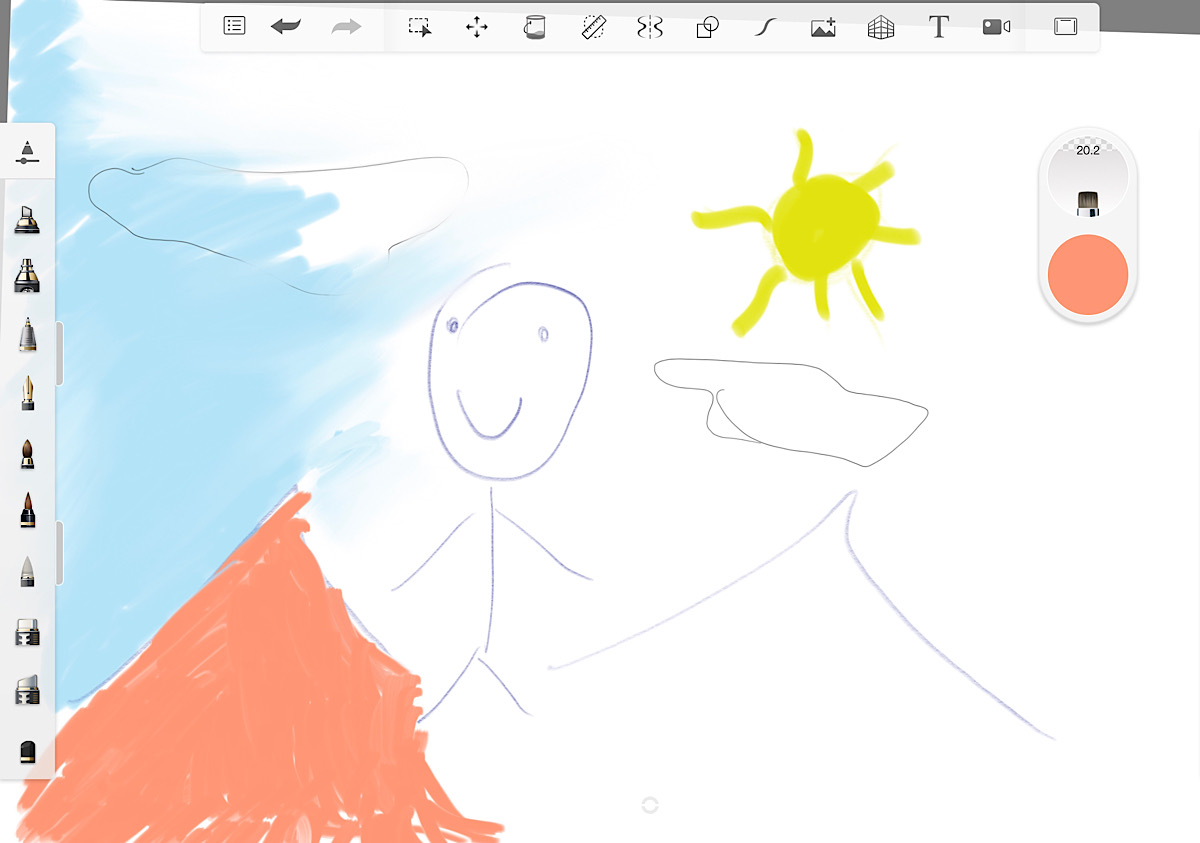The image size is (1200, 843).
Task: Open the orange color puck
Action: (x=1088, y=275)
